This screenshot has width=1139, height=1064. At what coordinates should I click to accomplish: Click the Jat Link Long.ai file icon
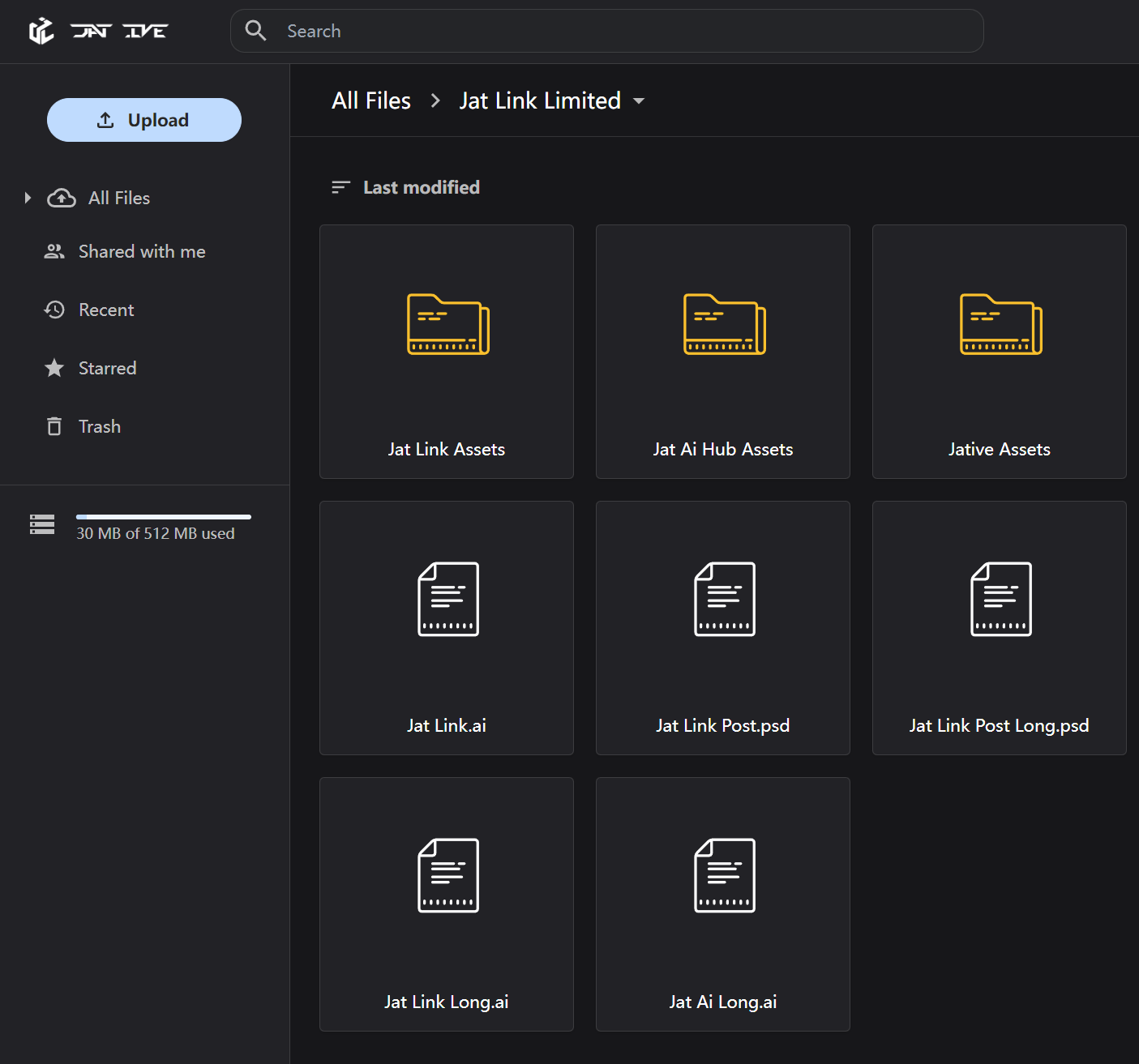[x=448, y=875]
